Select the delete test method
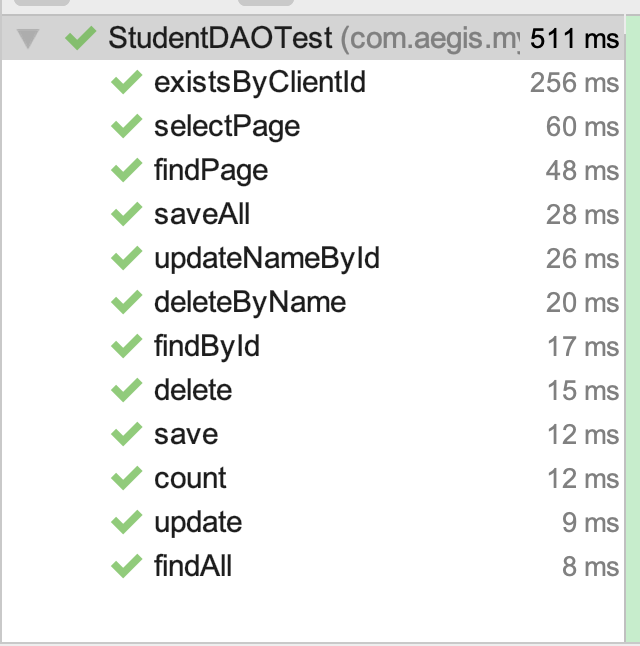Image resolution: width=640 pixels, height=646 pixels. (193, 391)
